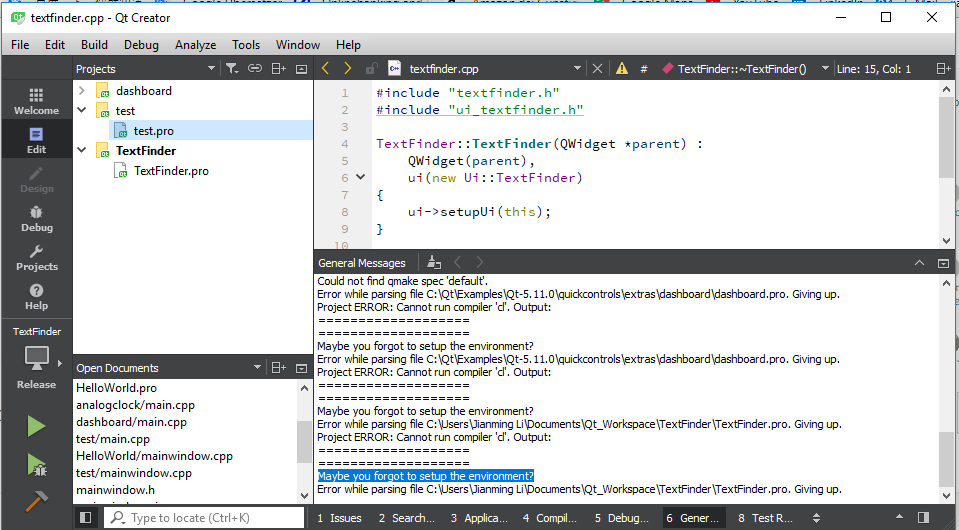Switch to the Issues output pane
This screenshot has width=959, height=530.
tap(339, 518)
